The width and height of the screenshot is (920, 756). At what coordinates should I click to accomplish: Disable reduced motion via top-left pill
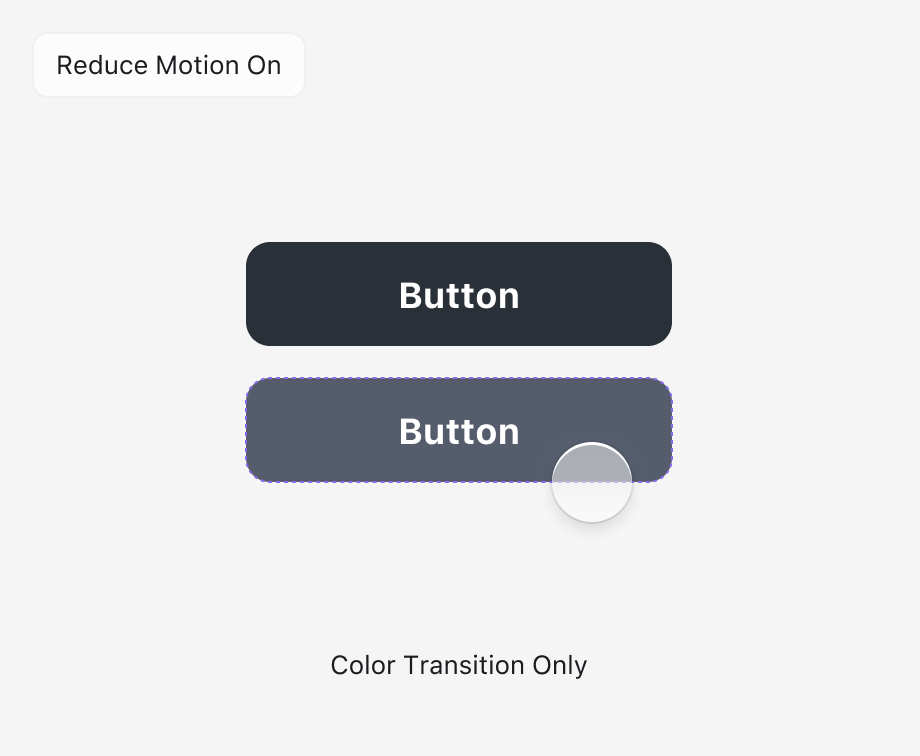169,65
